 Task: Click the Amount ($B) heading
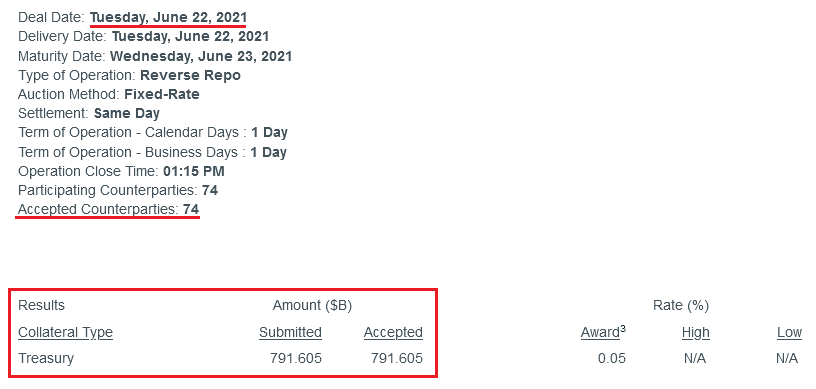point(312,305)
